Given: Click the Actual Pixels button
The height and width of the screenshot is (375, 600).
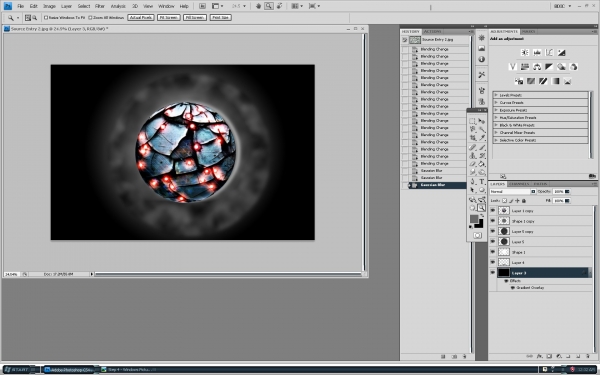Looking at the screenshot, I should 141,18.
